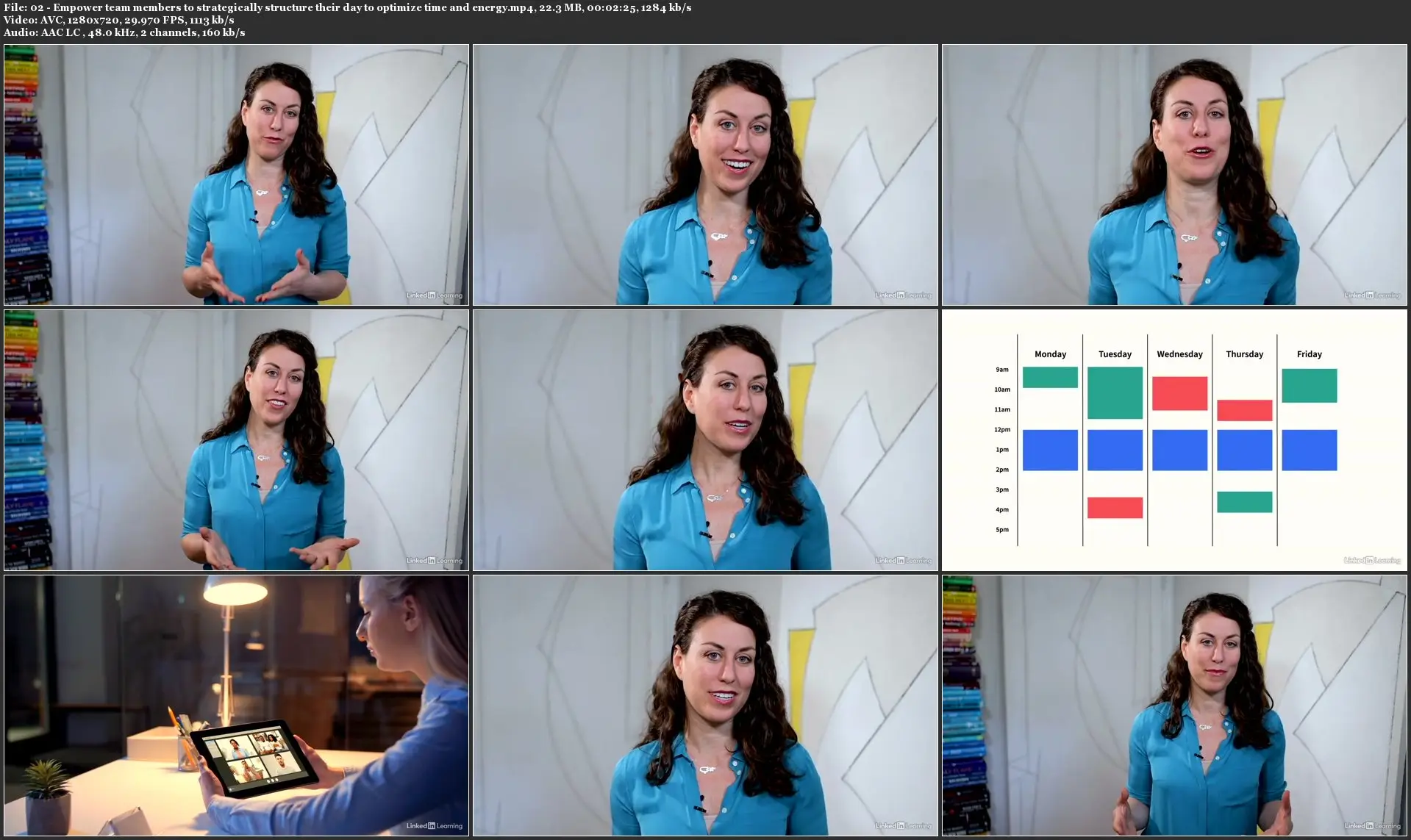The image size is (1411, 840).
Task: Click the '9am' time label
Action: pos(1002,370)
